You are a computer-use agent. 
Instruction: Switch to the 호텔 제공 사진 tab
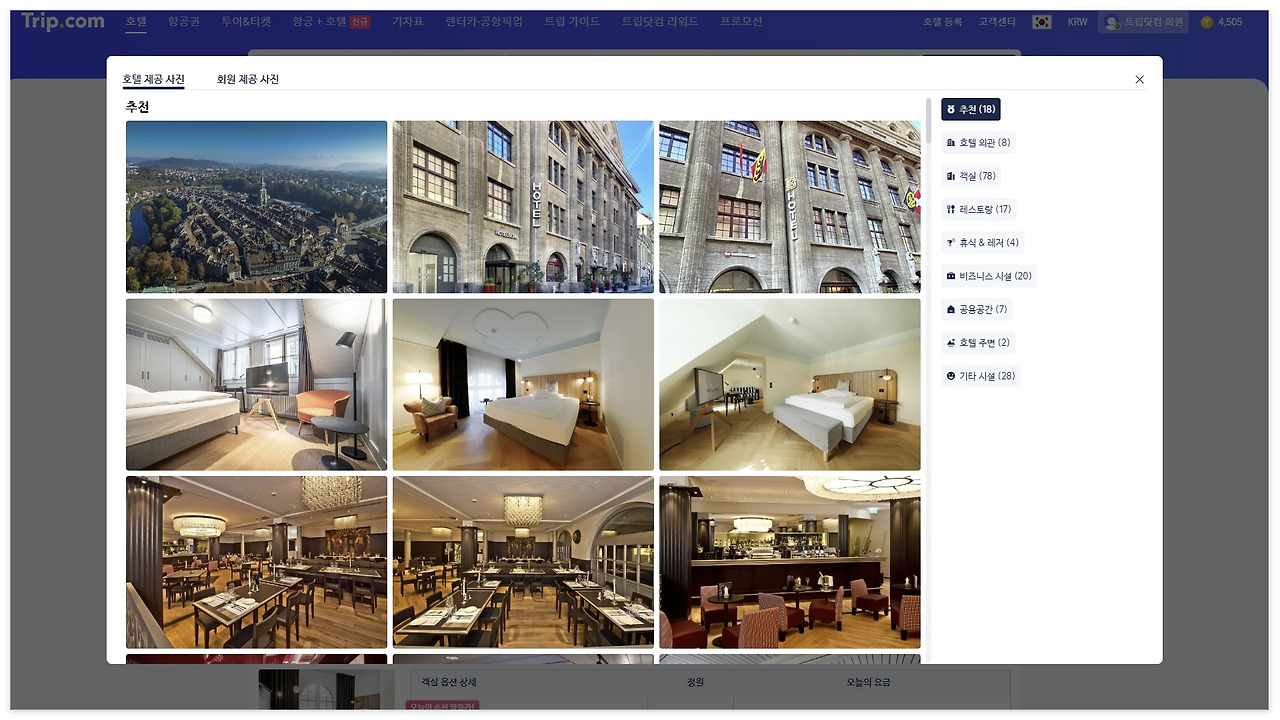[153, 79]
